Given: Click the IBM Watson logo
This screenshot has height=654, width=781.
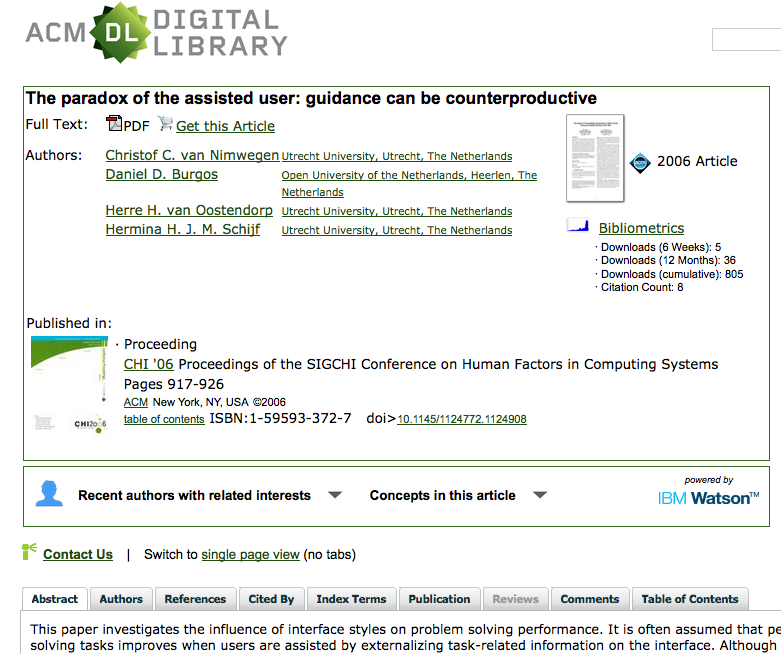Looking at the screenshot, I should tap(708, 498).
